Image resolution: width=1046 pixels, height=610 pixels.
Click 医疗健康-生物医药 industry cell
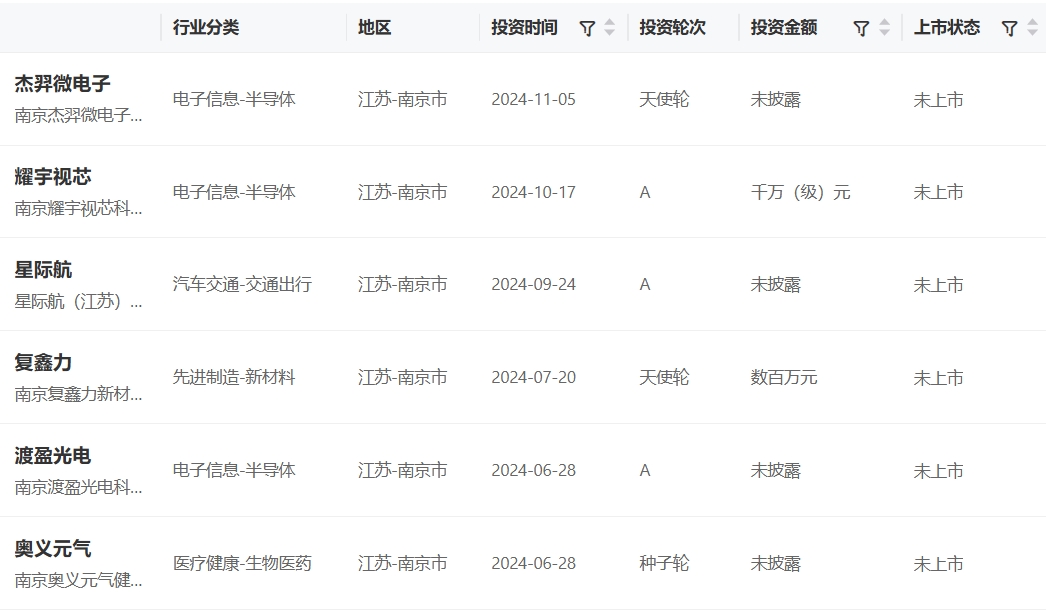[x=242, y=564]
